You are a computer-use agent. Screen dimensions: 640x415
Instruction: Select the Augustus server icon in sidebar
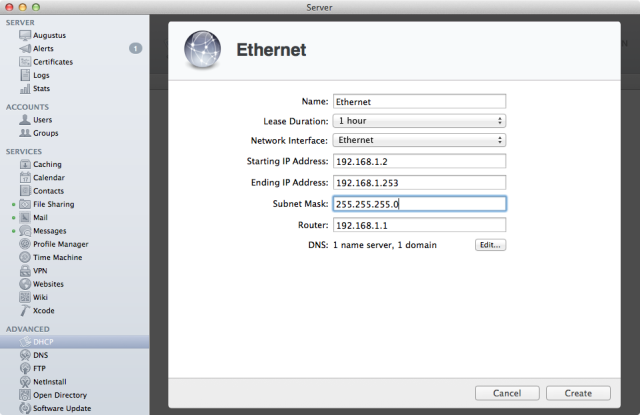[x=25, y=36]
